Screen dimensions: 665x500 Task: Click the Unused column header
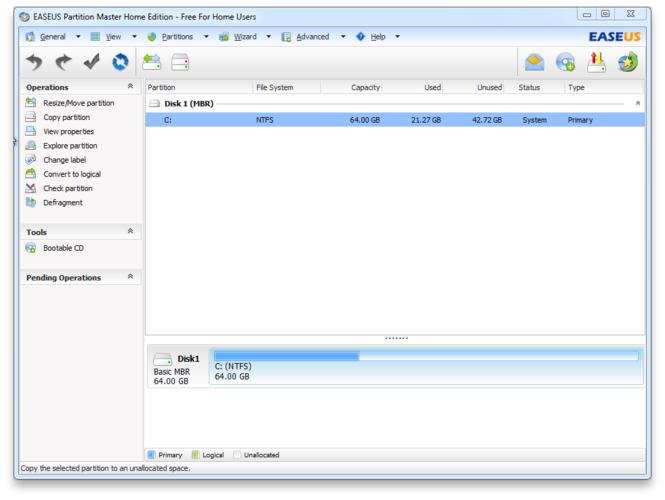point(474,87)
